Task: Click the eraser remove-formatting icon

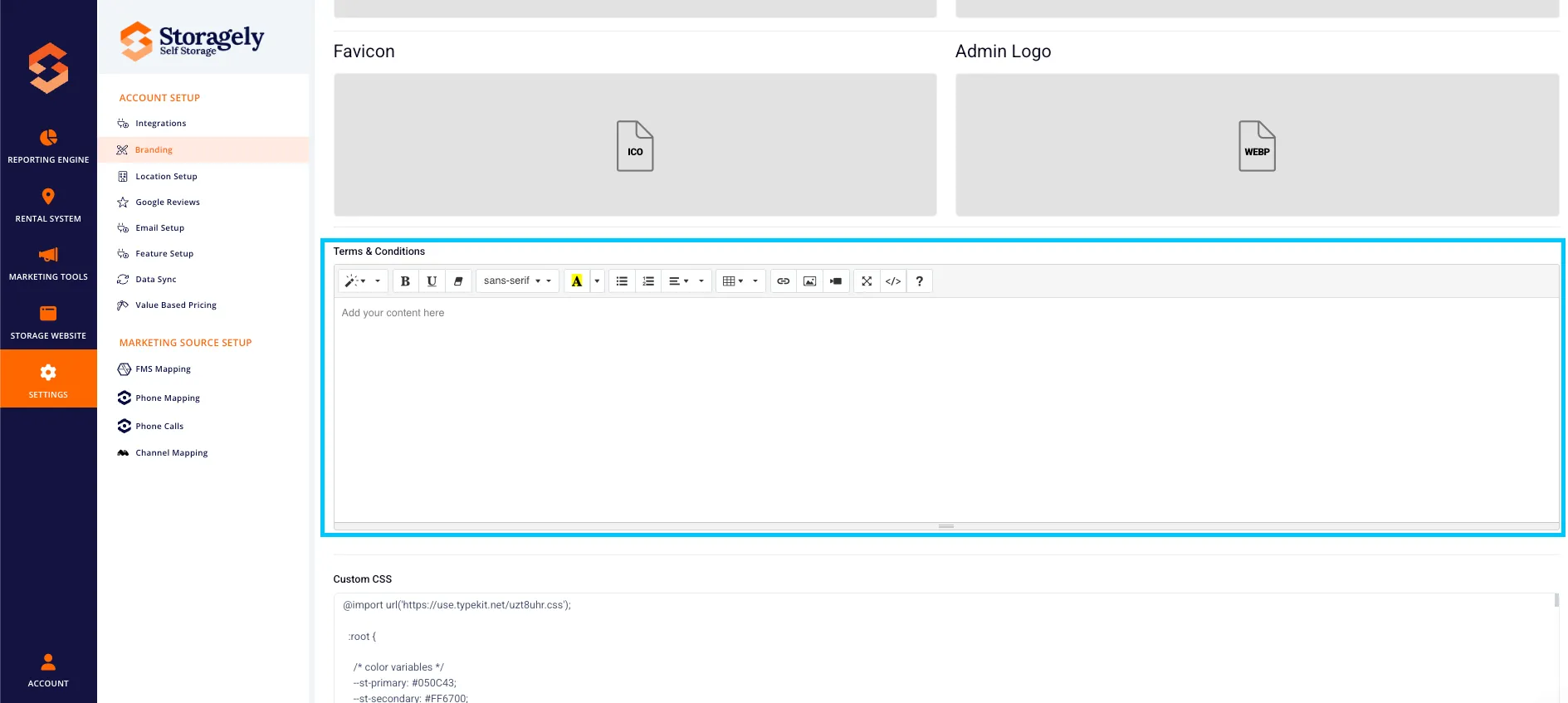Action: click(x=458, y=281)
